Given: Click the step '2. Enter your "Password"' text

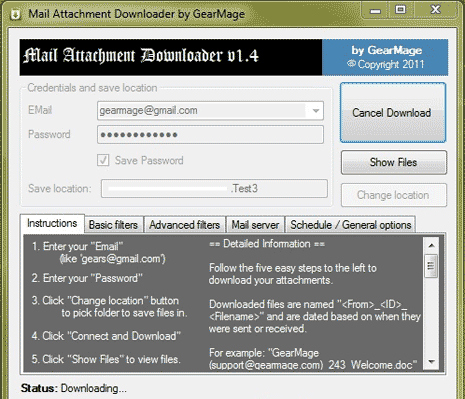Looking at the screenshot, I should pos(87,278).
